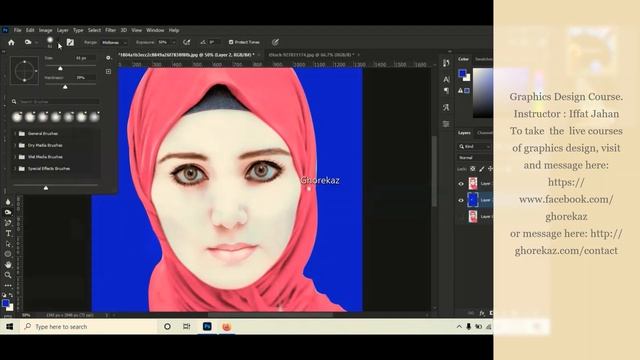The image size is (640, 360).
Task: Enable the airbrush build-up icon
Action: pos(187,42)
